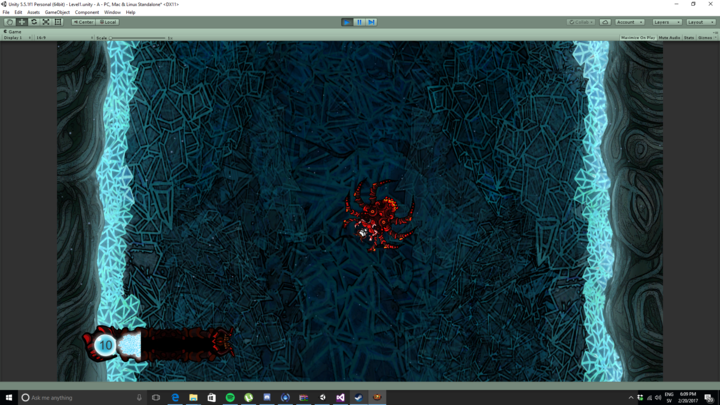The width and height of the screenshot is (720, 405).
Task: Select the Scale tool
Action: click(46, 22)
